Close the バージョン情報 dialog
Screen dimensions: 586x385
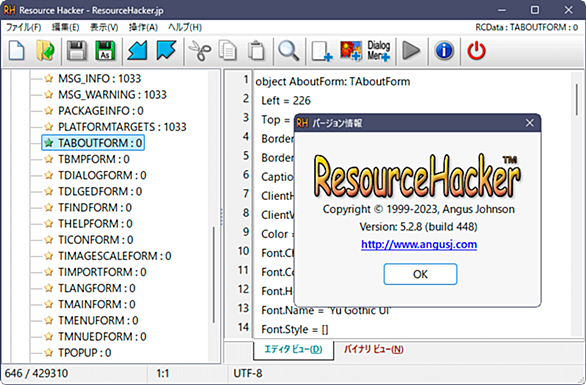coord(530,123)
